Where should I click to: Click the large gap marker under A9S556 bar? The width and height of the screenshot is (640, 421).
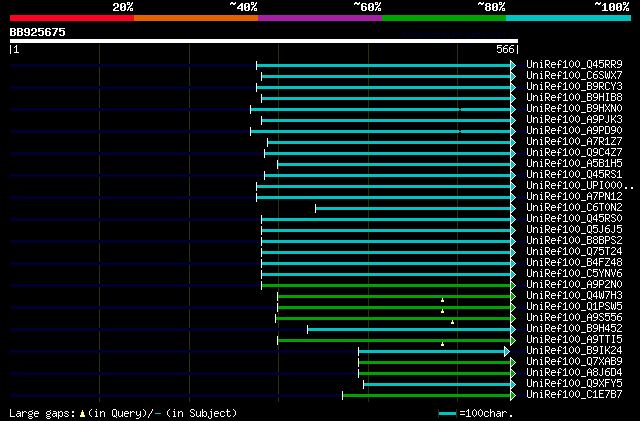[x=452, y=323]
